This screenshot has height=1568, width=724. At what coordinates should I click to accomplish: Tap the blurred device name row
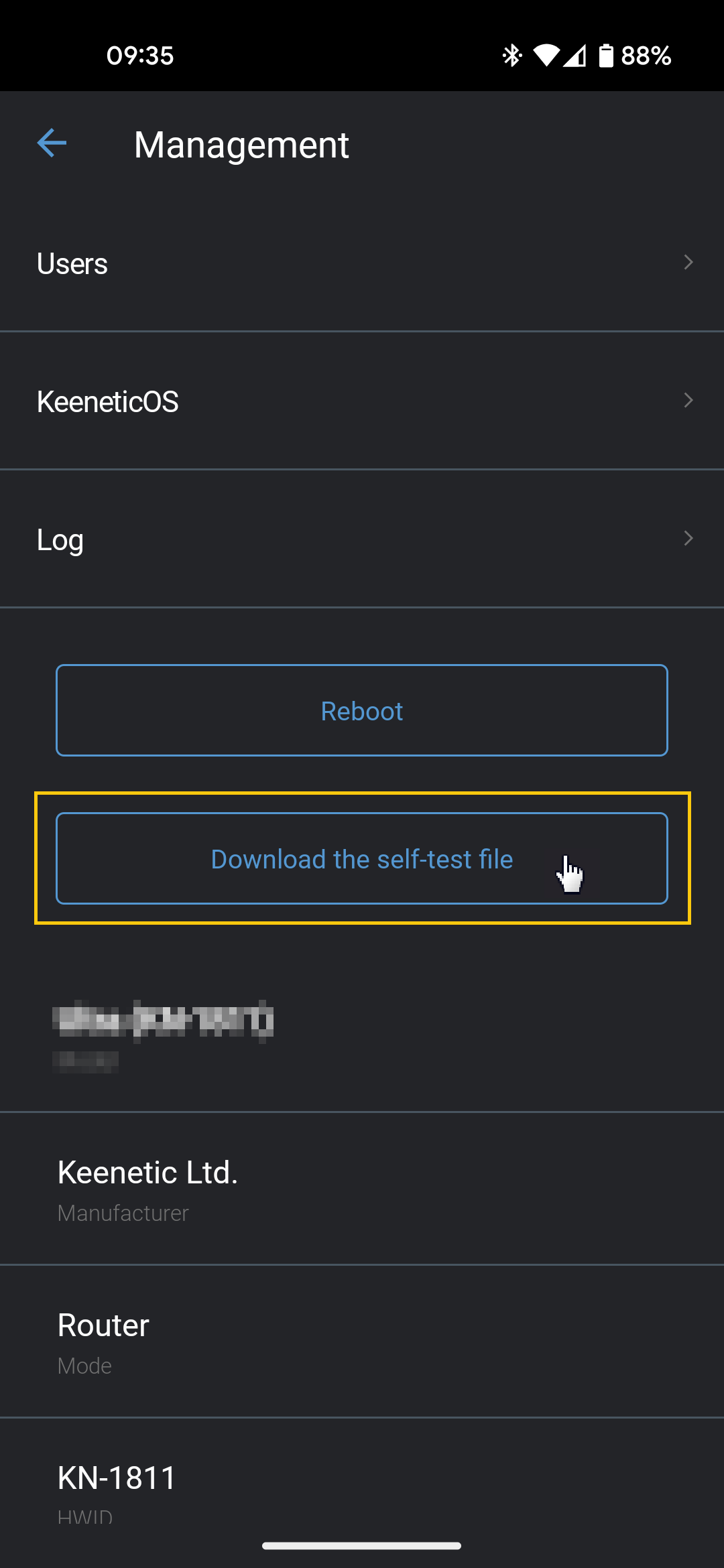(x=362, y=1035)
